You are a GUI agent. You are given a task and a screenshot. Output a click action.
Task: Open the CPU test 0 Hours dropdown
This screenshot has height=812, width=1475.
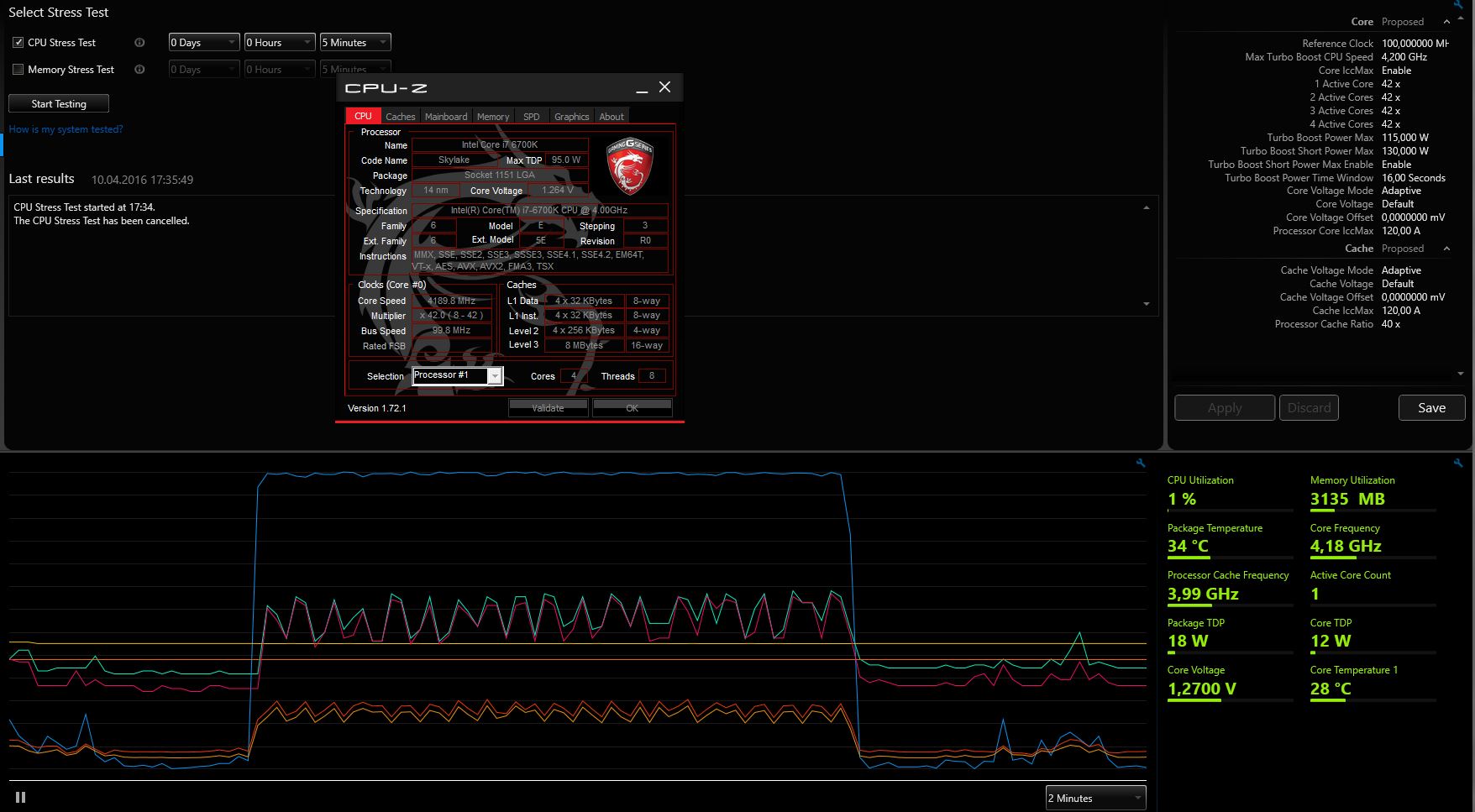point(280,43)
